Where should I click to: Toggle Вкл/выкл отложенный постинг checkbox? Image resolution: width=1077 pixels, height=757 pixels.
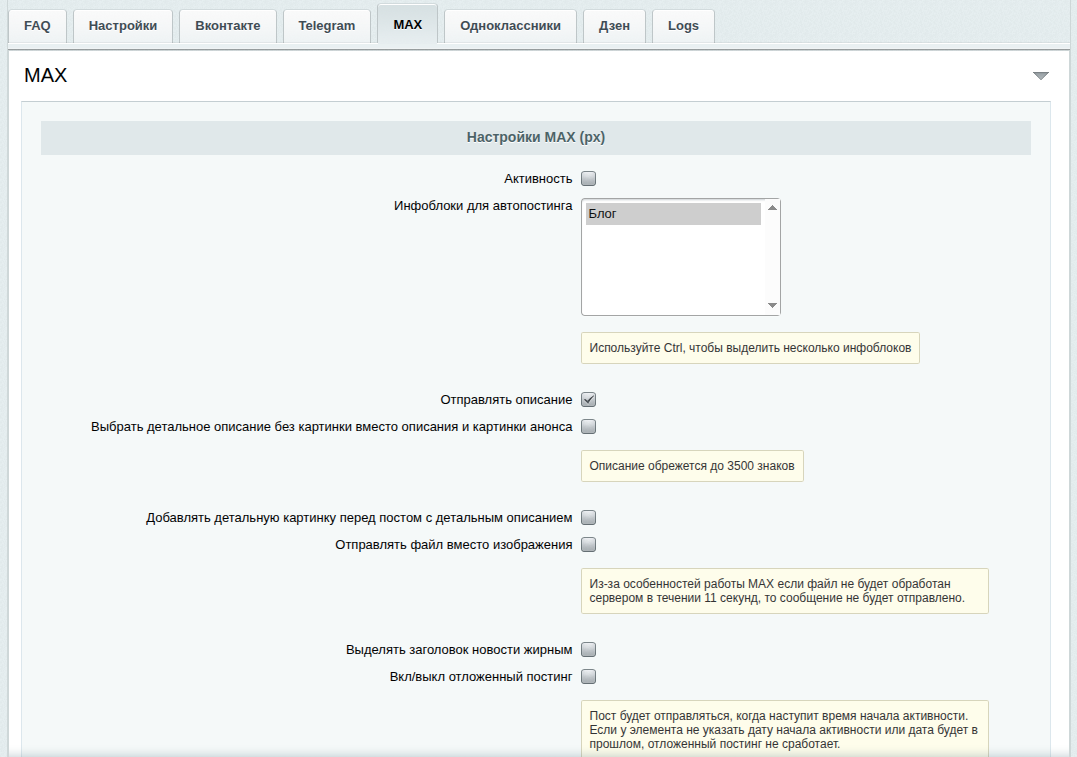coord(589,677)
